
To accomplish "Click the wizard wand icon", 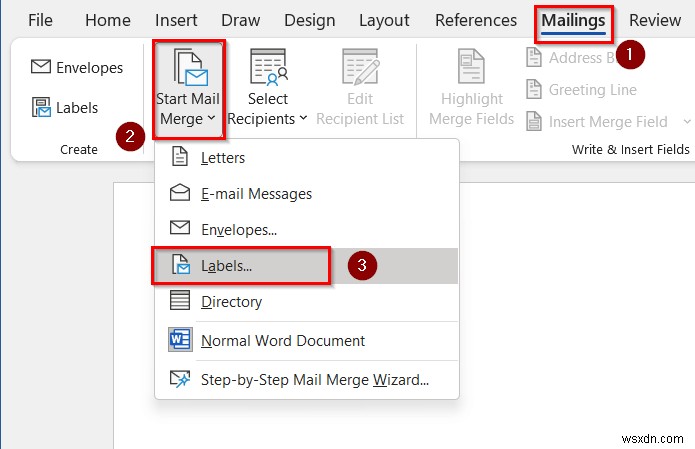I will coord(180,379).
